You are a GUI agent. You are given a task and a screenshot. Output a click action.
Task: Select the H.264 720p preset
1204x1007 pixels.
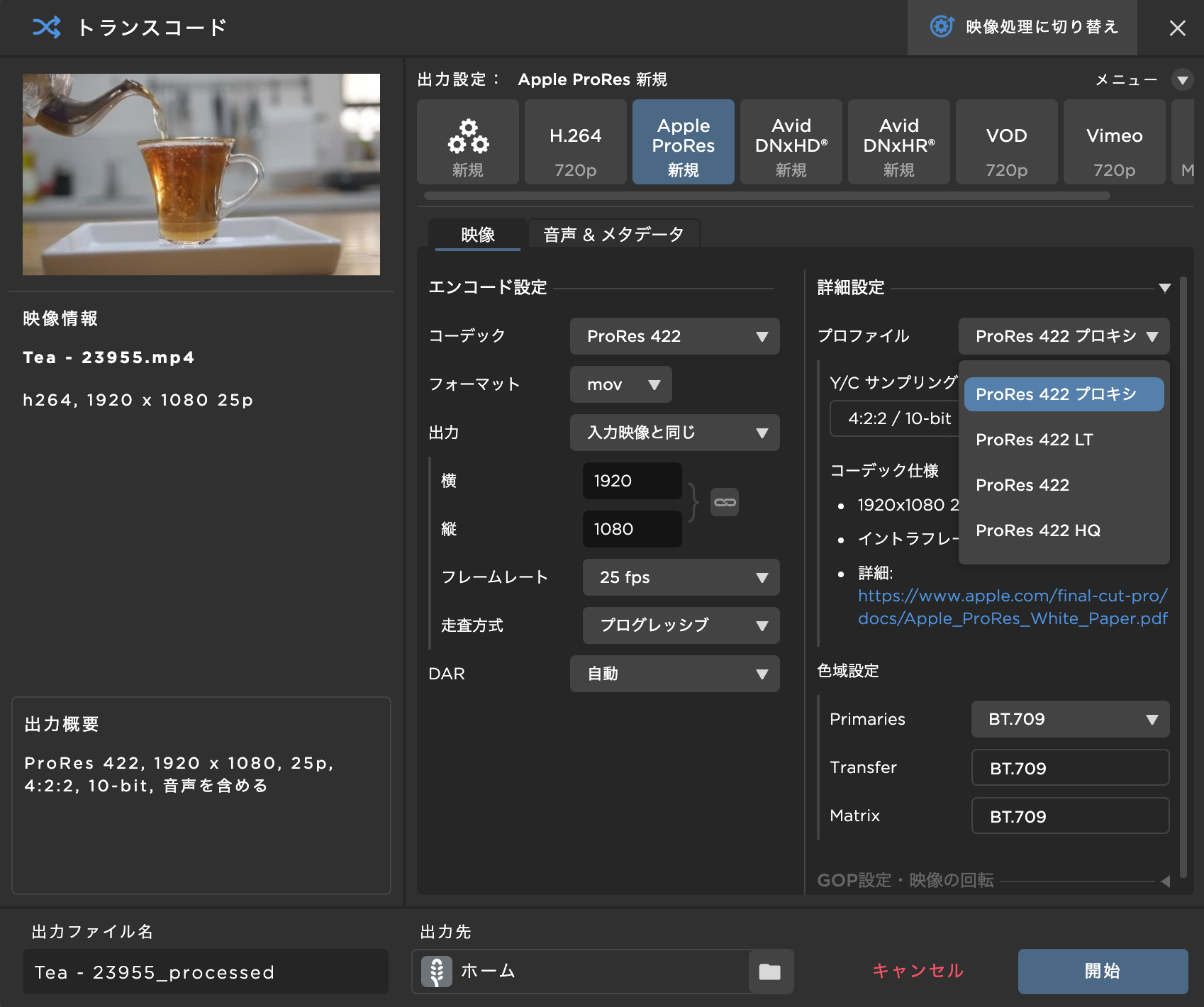(576, 142)
